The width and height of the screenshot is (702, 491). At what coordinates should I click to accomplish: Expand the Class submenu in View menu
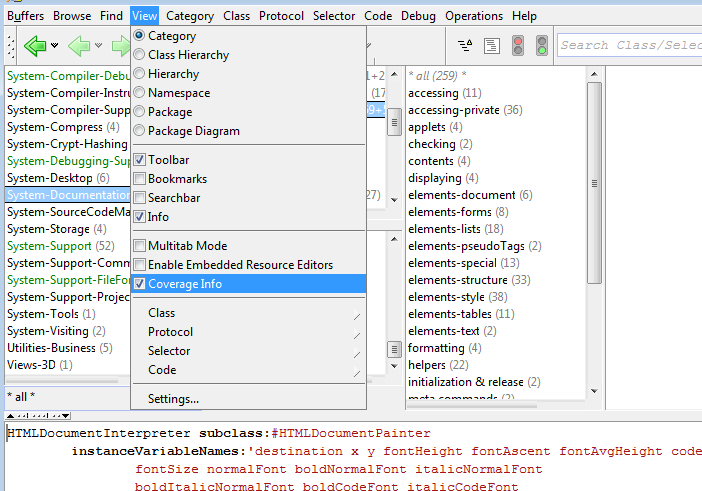click(x=248, y=313)
